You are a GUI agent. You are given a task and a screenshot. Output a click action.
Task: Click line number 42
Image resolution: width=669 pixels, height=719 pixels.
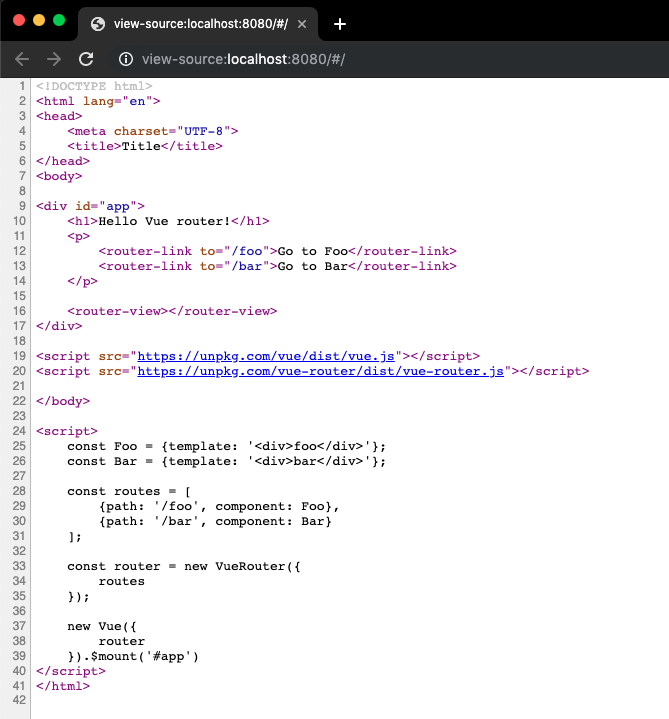point(19,700)
